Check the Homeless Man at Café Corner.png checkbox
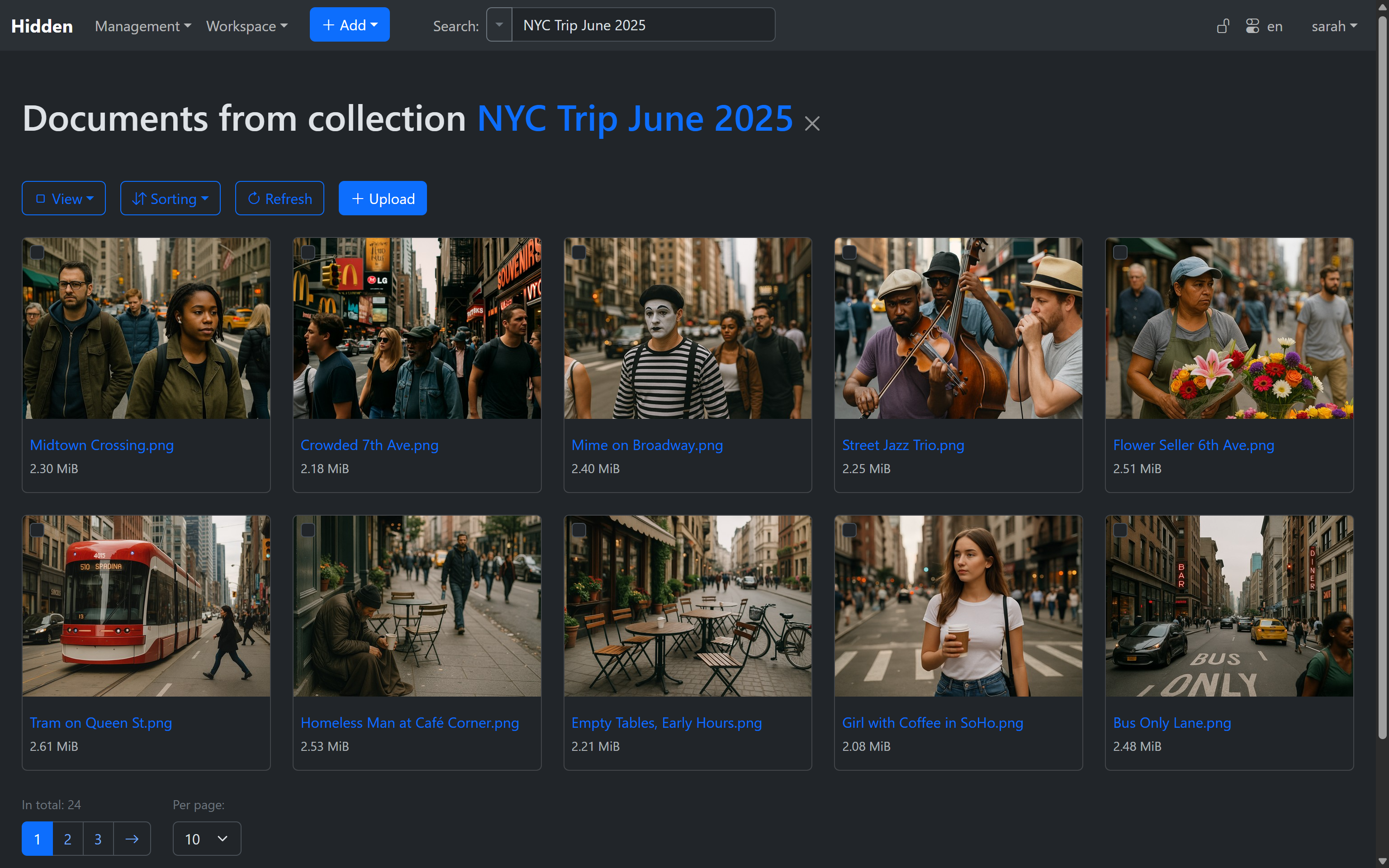The width and height of the screenshot is (1389, 868). tap(308, 530)
